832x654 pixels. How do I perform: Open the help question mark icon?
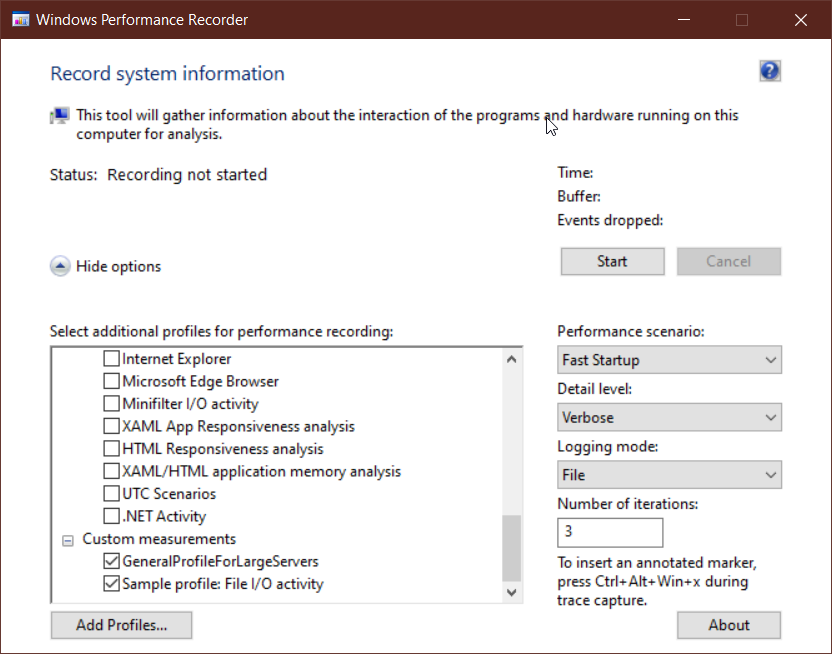(x=770, y=71)
